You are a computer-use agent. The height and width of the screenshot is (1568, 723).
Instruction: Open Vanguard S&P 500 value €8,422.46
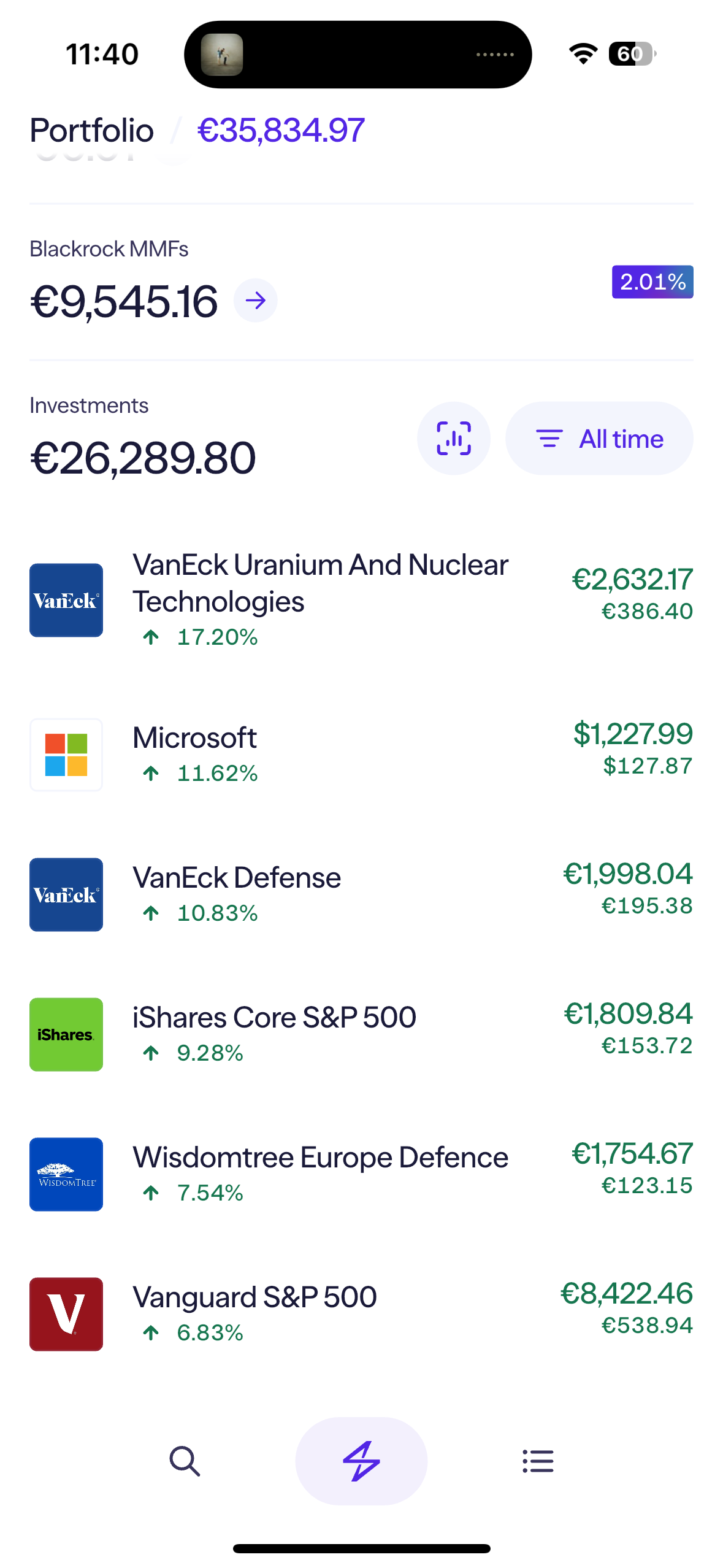(626, 1294)
